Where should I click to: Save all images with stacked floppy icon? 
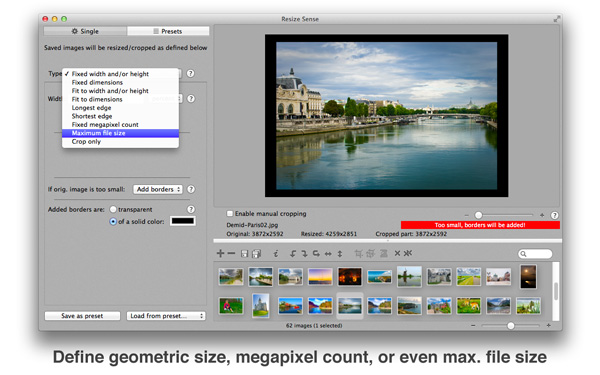pos(256,253)
